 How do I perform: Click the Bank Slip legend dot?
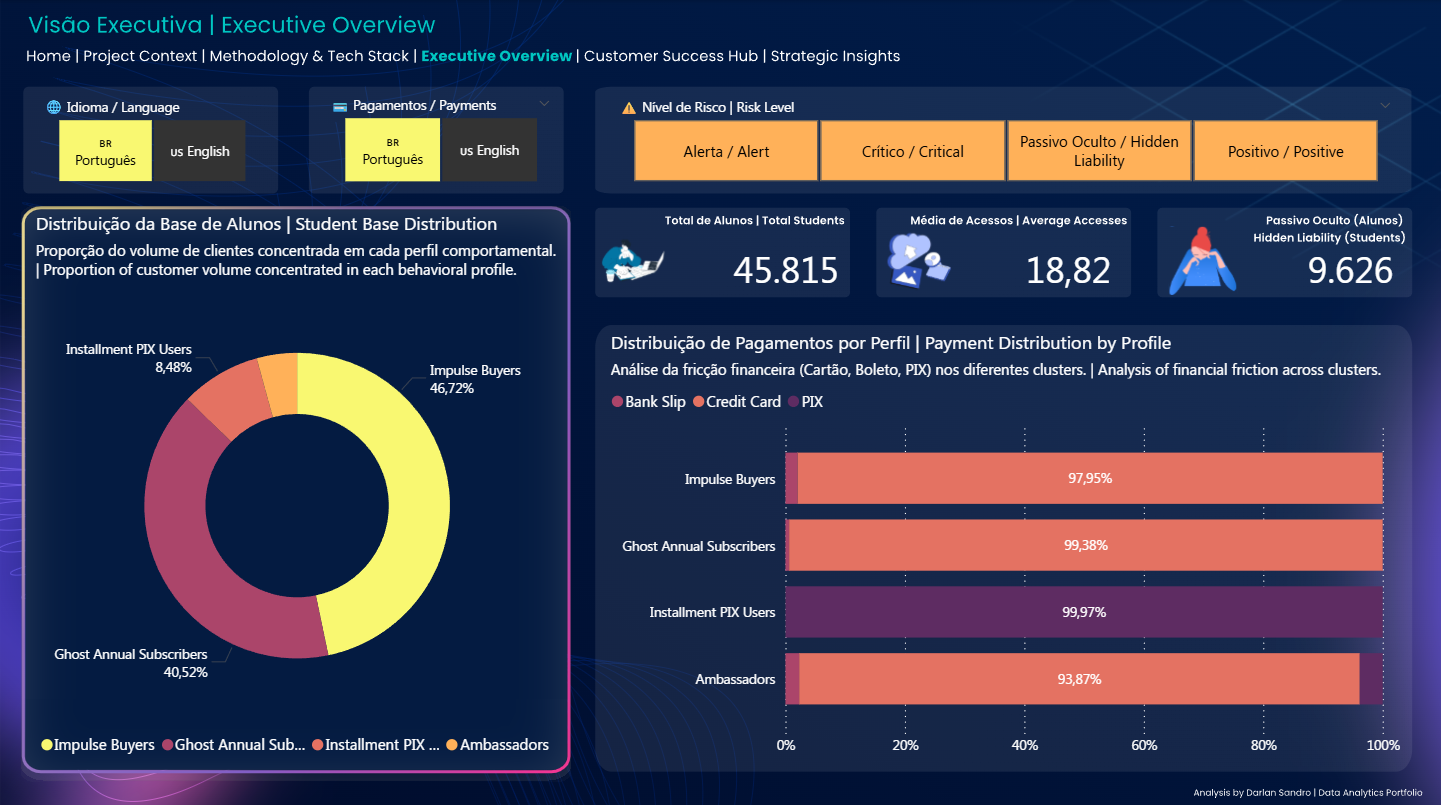click(617, 402)
